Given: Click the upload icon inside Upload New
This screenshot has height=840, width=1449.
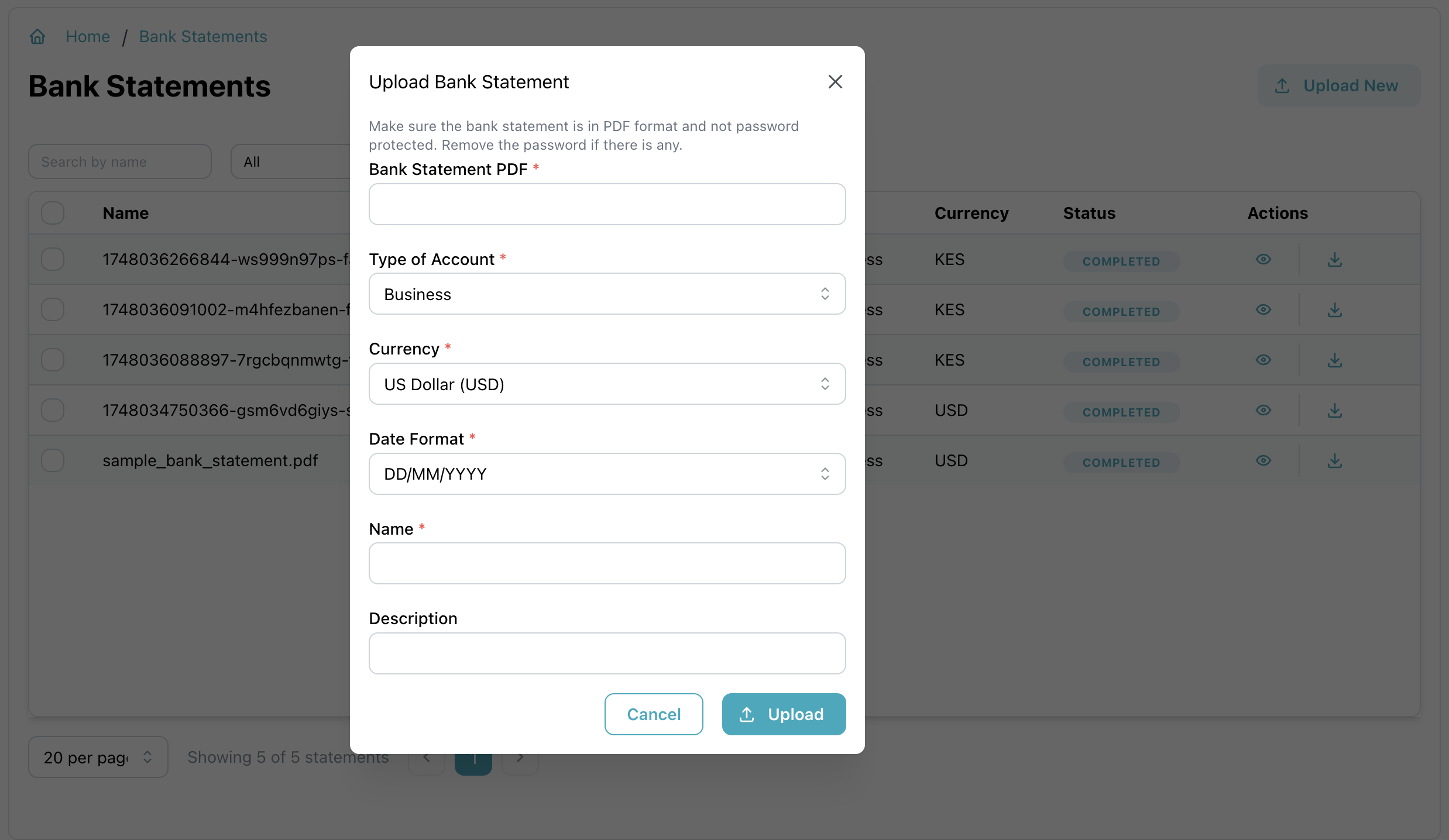Looking at the screenshot, I should (x=1282, y=85).
